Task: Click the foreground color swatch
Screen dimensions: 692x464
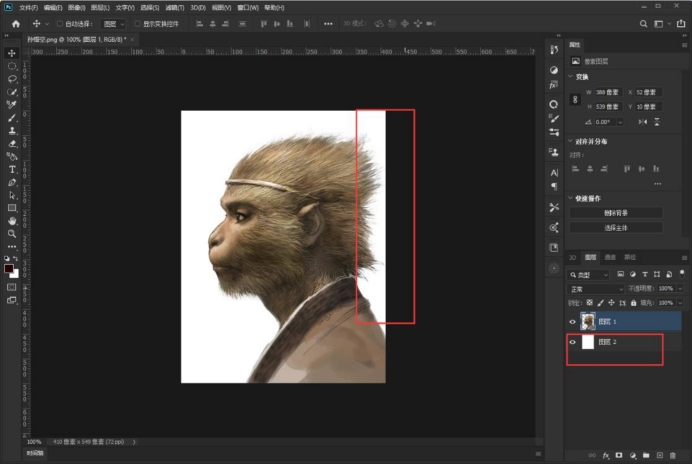Action: click(x=8, y=269)
